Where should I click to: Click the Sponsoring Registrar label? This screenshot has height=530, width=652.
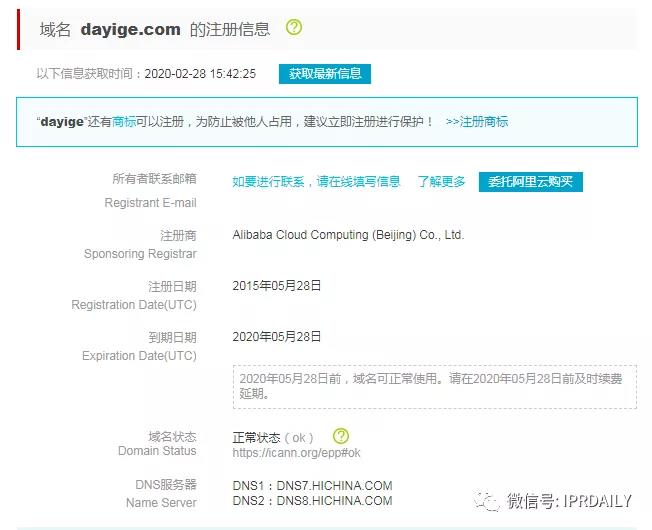(141, 254)
